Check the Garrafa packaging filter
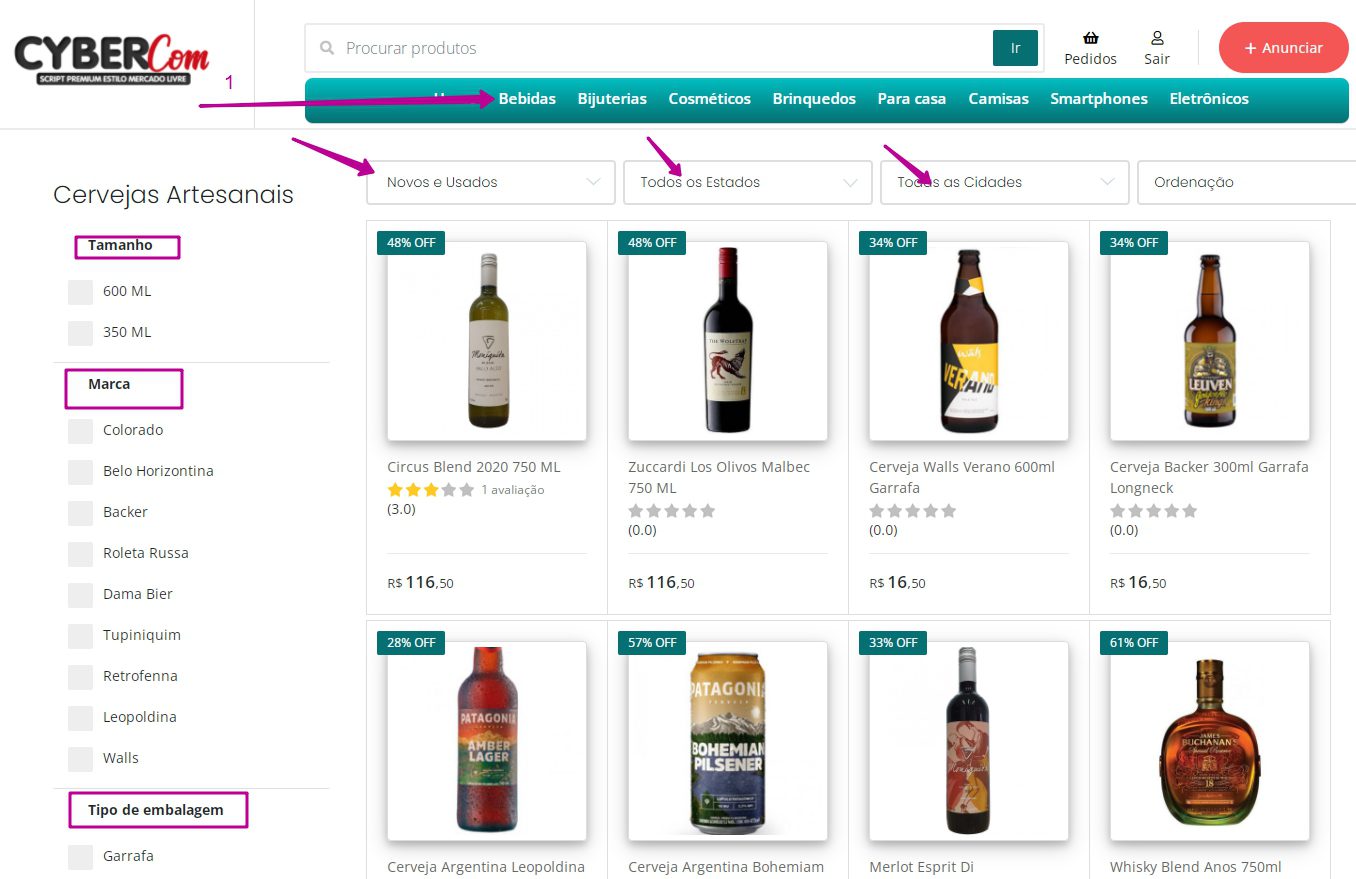Viewport: 1356px width, 879px height. [80, 857]
